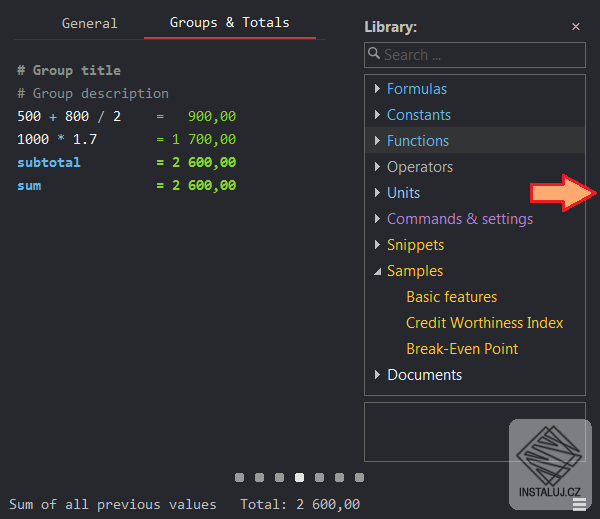
Task: Switch to the General tab
Action: pos(89,23)
